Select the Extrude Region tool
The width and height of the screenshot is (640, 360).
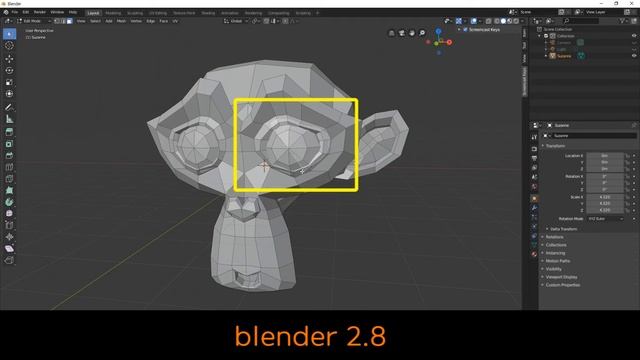click(x=9, y=132)
